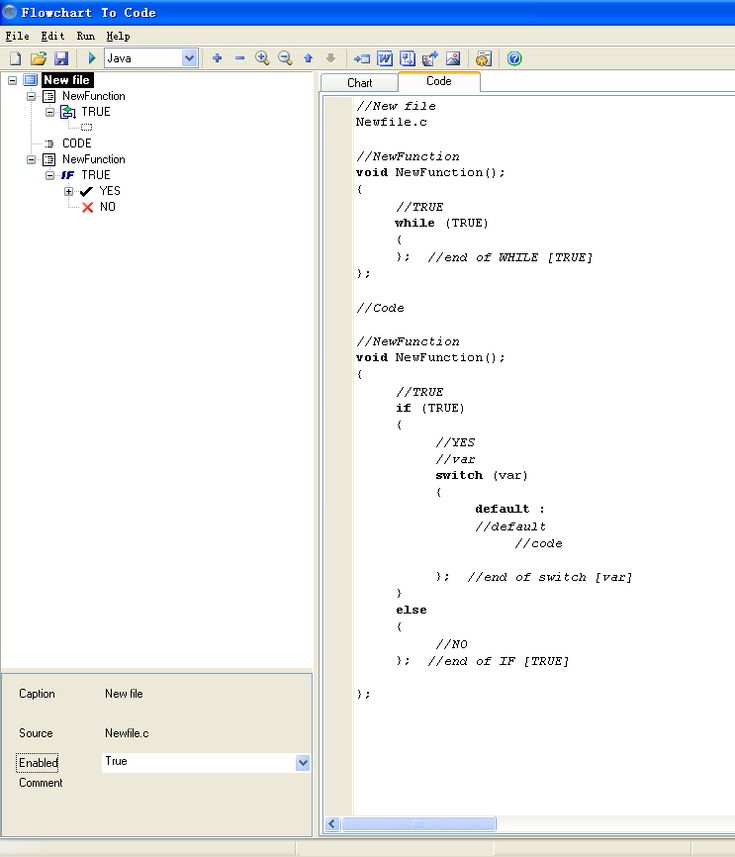Click the small icon beside the CODE node
The height and width of the screenshot is (857, 735).
point(49,144)
